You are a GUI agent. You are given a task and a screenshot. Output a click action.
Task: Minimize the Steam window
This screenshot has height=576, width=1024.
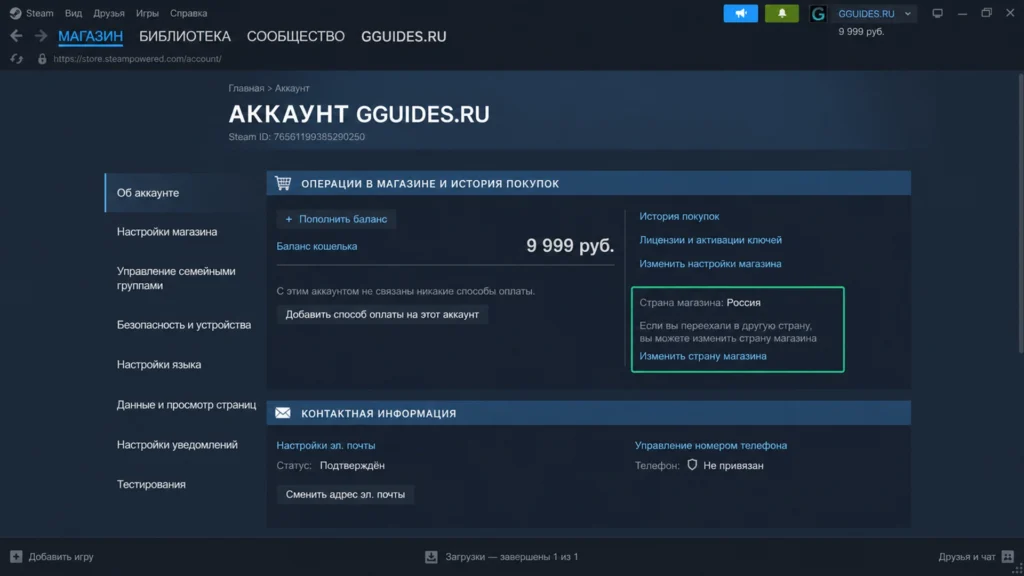[x=962, y=13]
